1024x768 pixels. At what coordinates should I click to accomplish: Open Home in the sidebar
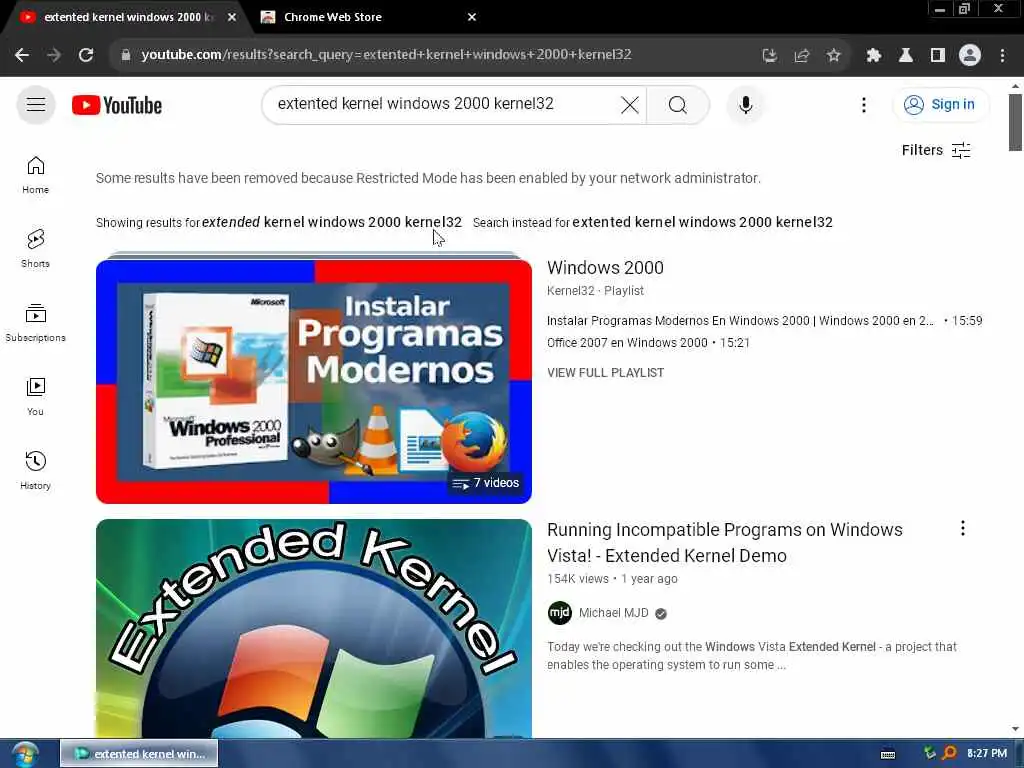point(35,175)
